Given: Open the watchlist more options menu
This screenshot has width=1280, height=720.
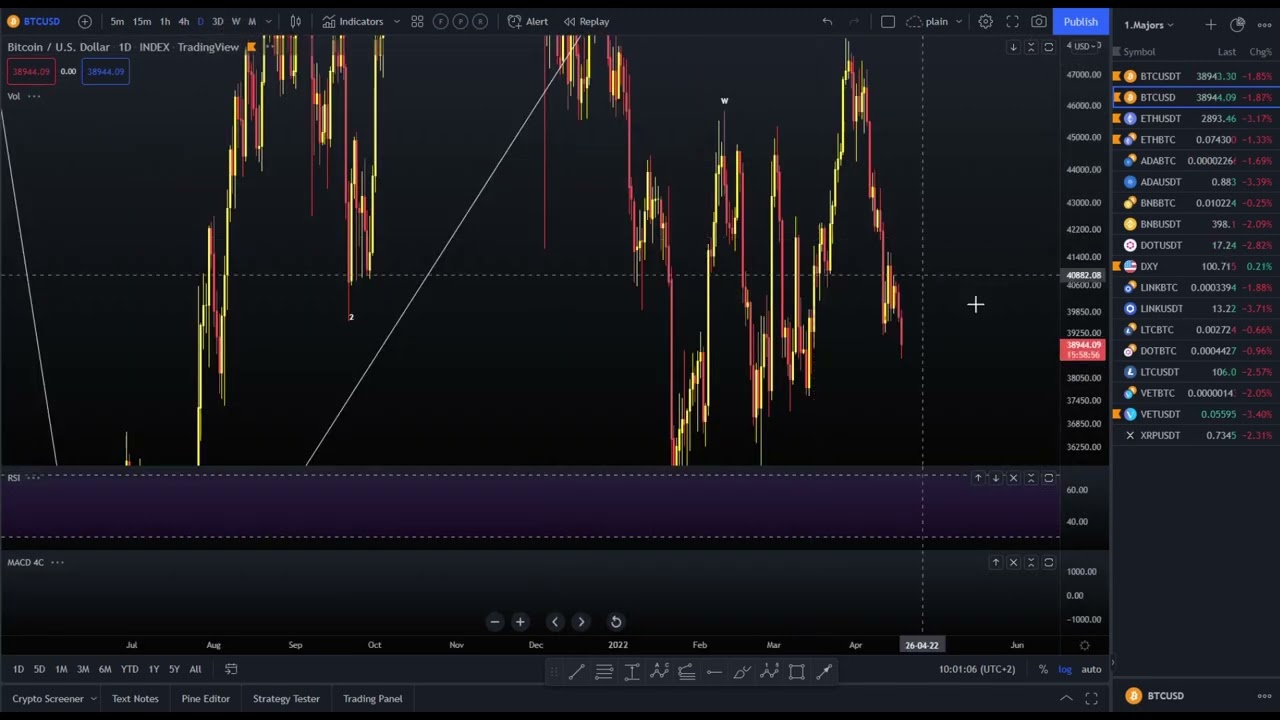Looking at the screenshot, I should click(1264, 24).
